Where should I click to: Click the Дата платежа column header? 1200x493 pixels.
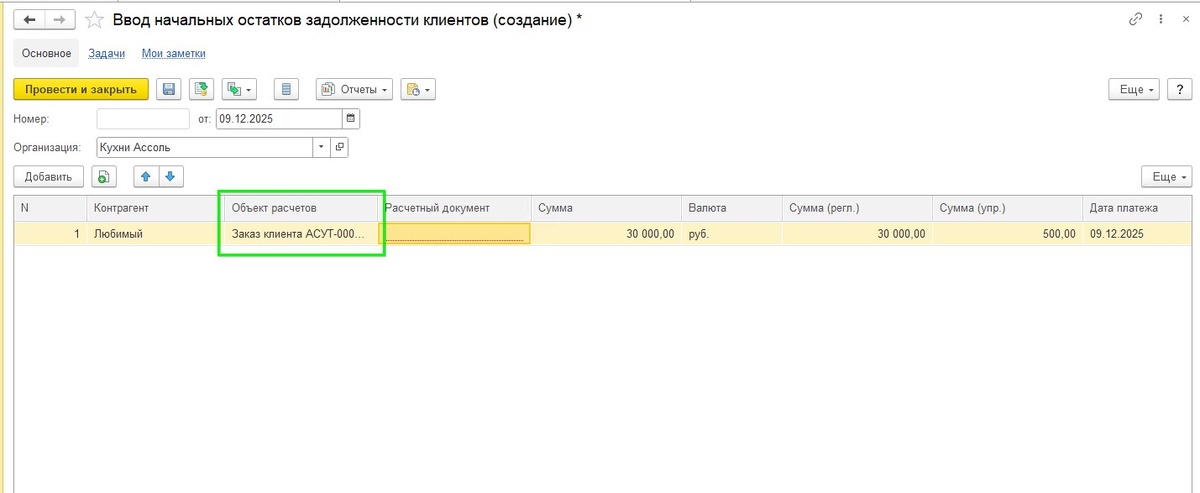1138,208
